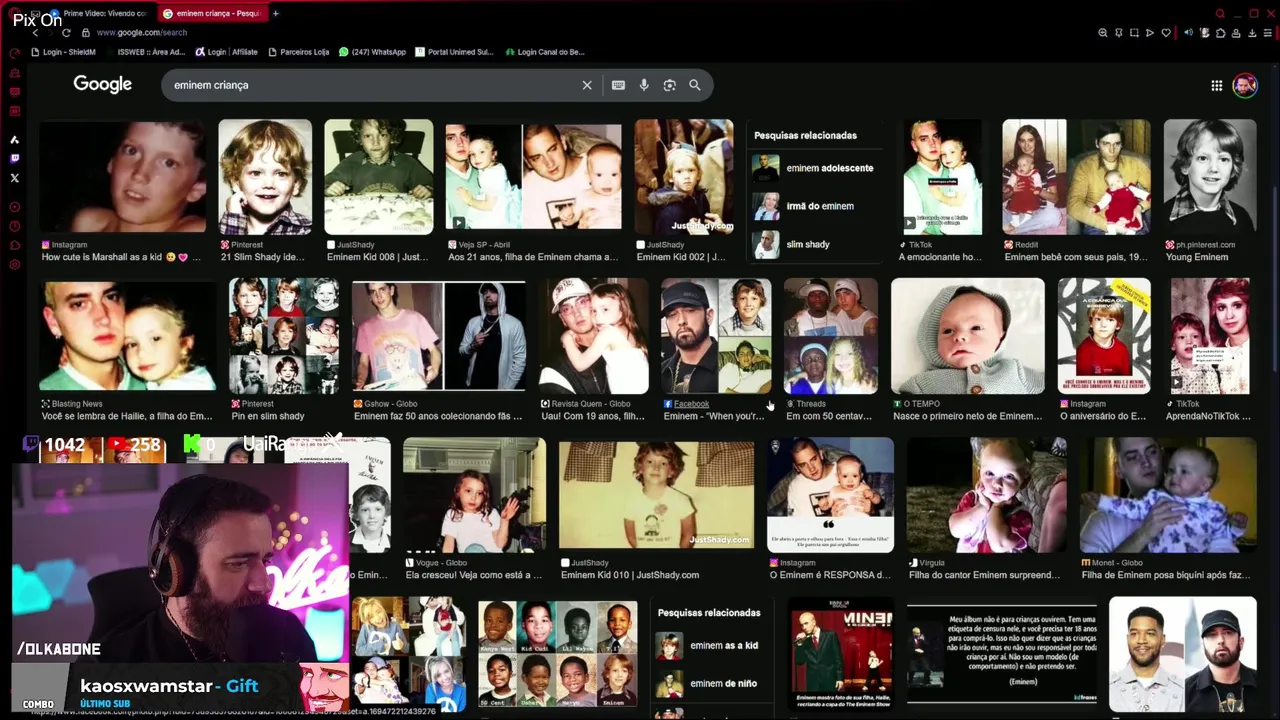Click 'Eminem faz 50 anos' Gshow caption
1280x720 pixels.
pos(438,416)
